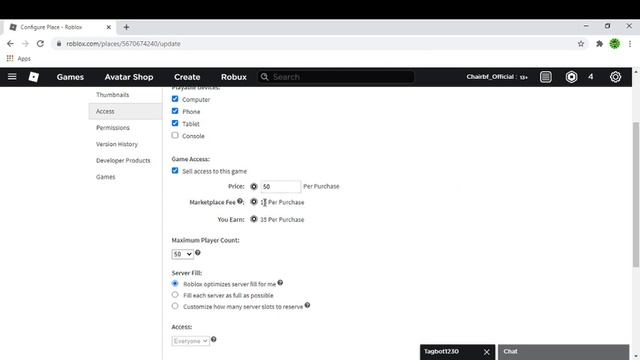Screen dimensions: 640x360
Task: Open the Games tab in sidebar
Action: point(105,177)
